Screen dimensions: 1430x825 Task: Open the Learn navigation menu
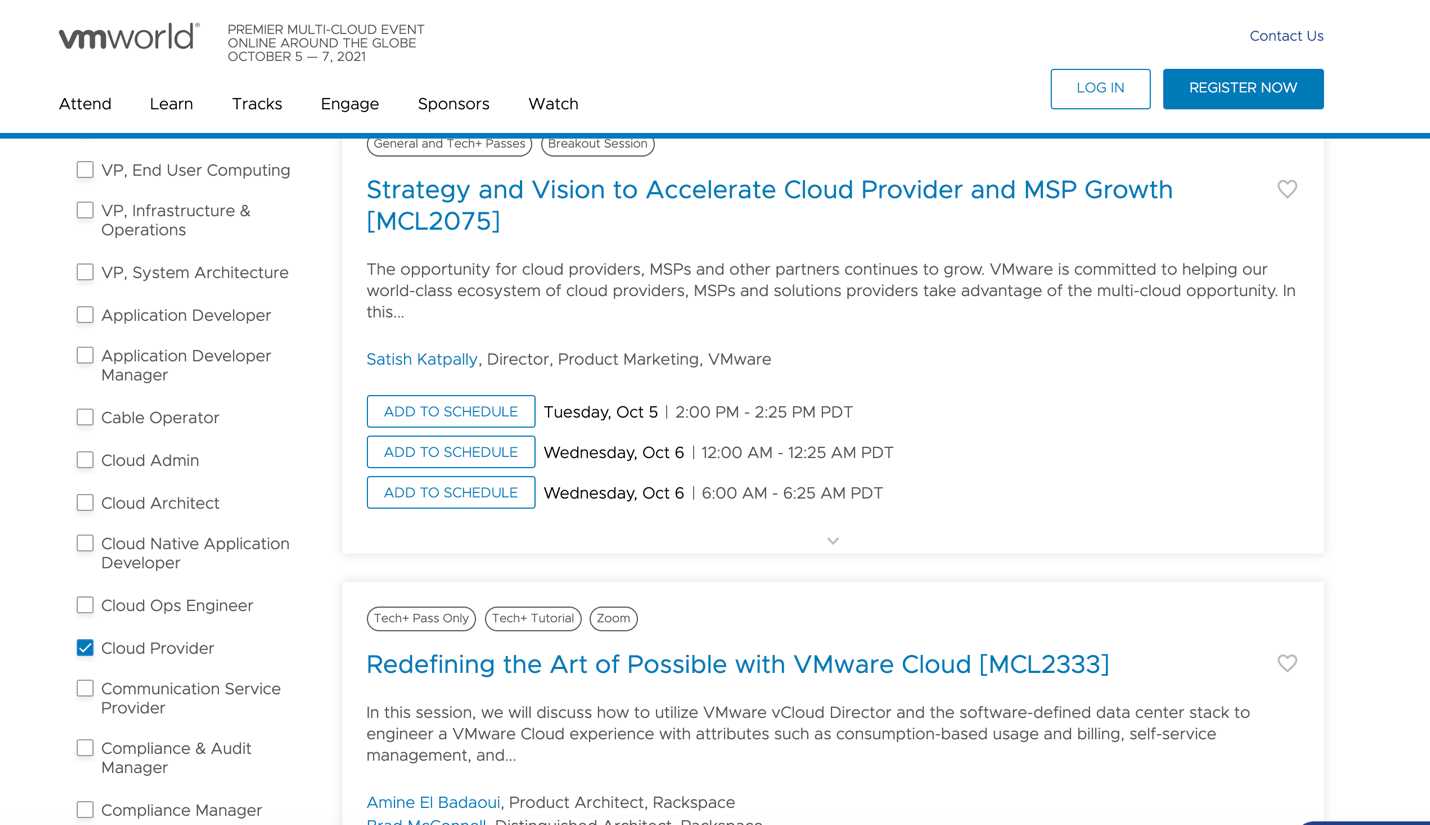(x=171, y=104)
